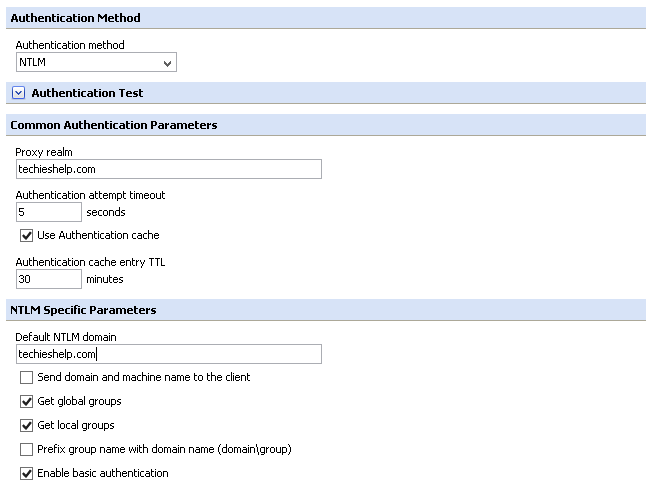Uncheck Use Authentication cache checkbox

pos(26,236)
